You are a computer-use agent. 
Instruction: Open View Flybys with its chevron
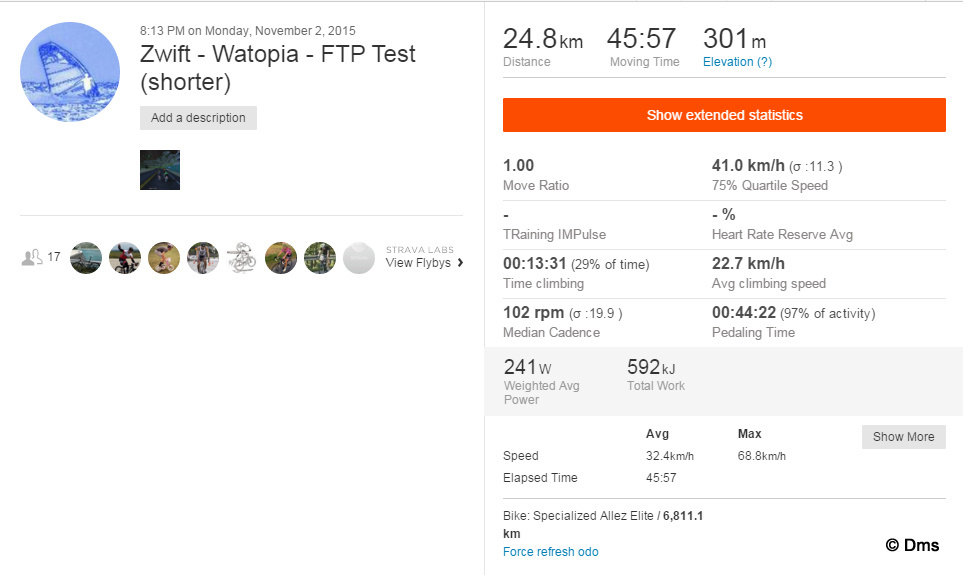pyautogui.click(x=425, y=263)
